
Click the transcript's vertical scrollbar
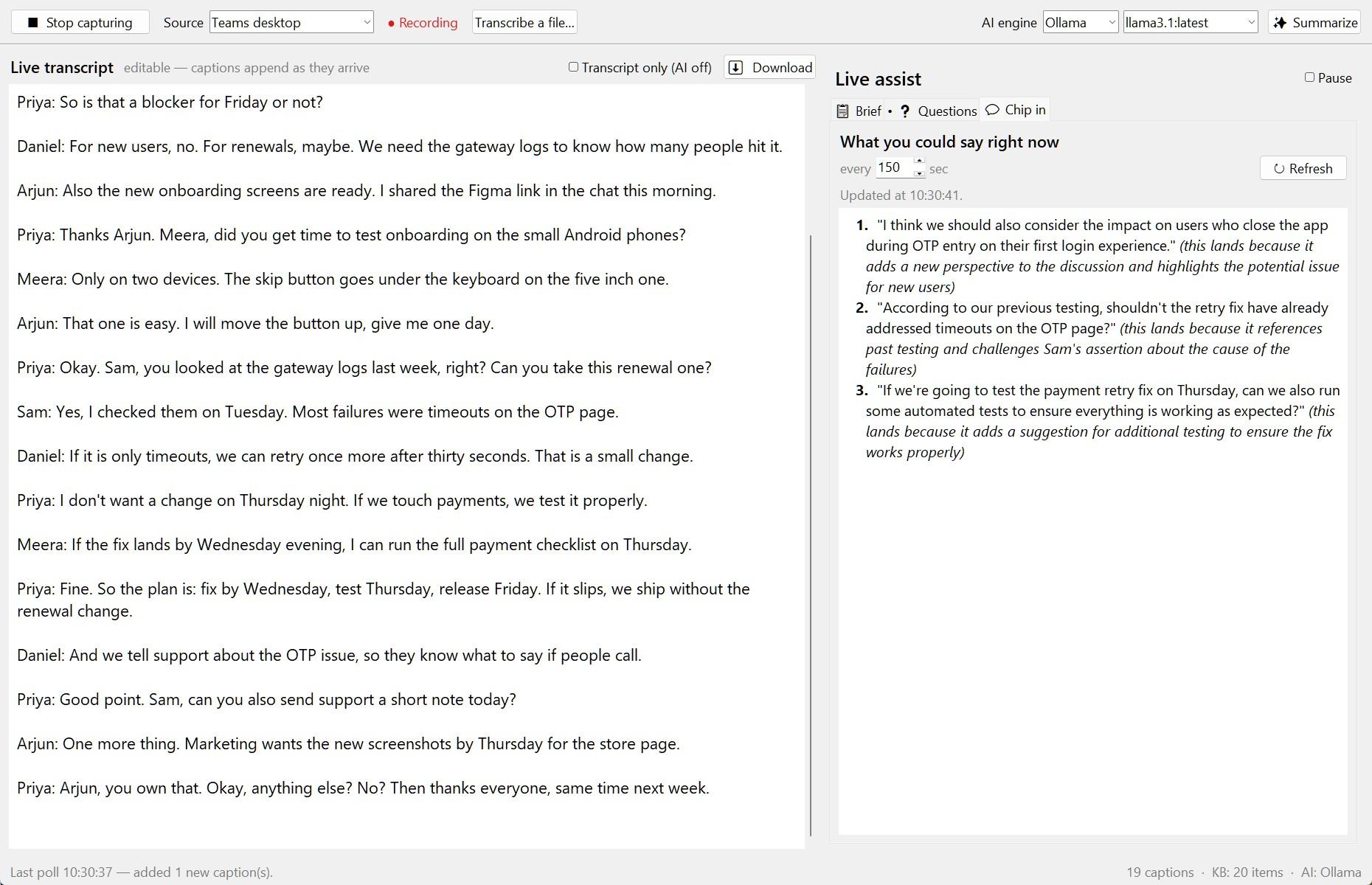point(811,535)
